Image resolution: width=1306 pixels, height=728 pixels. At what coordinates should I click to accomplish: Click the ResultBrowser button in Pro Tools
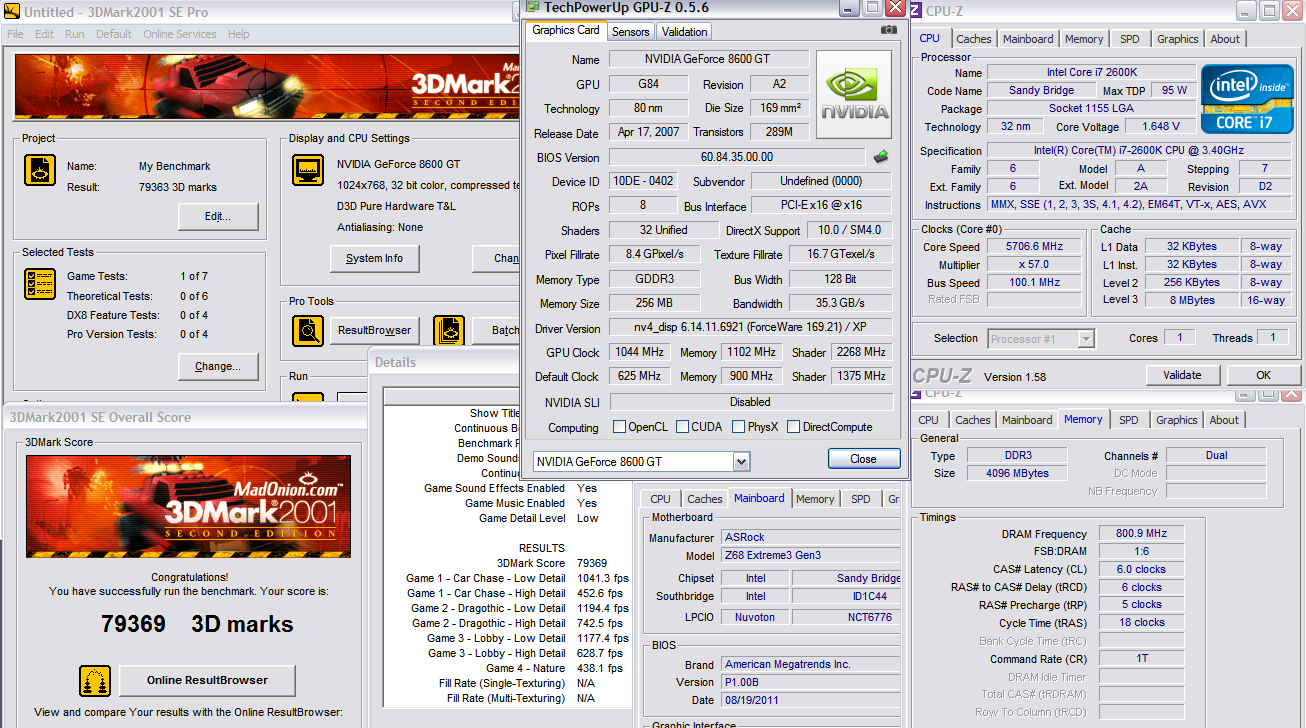coord(375,330)
